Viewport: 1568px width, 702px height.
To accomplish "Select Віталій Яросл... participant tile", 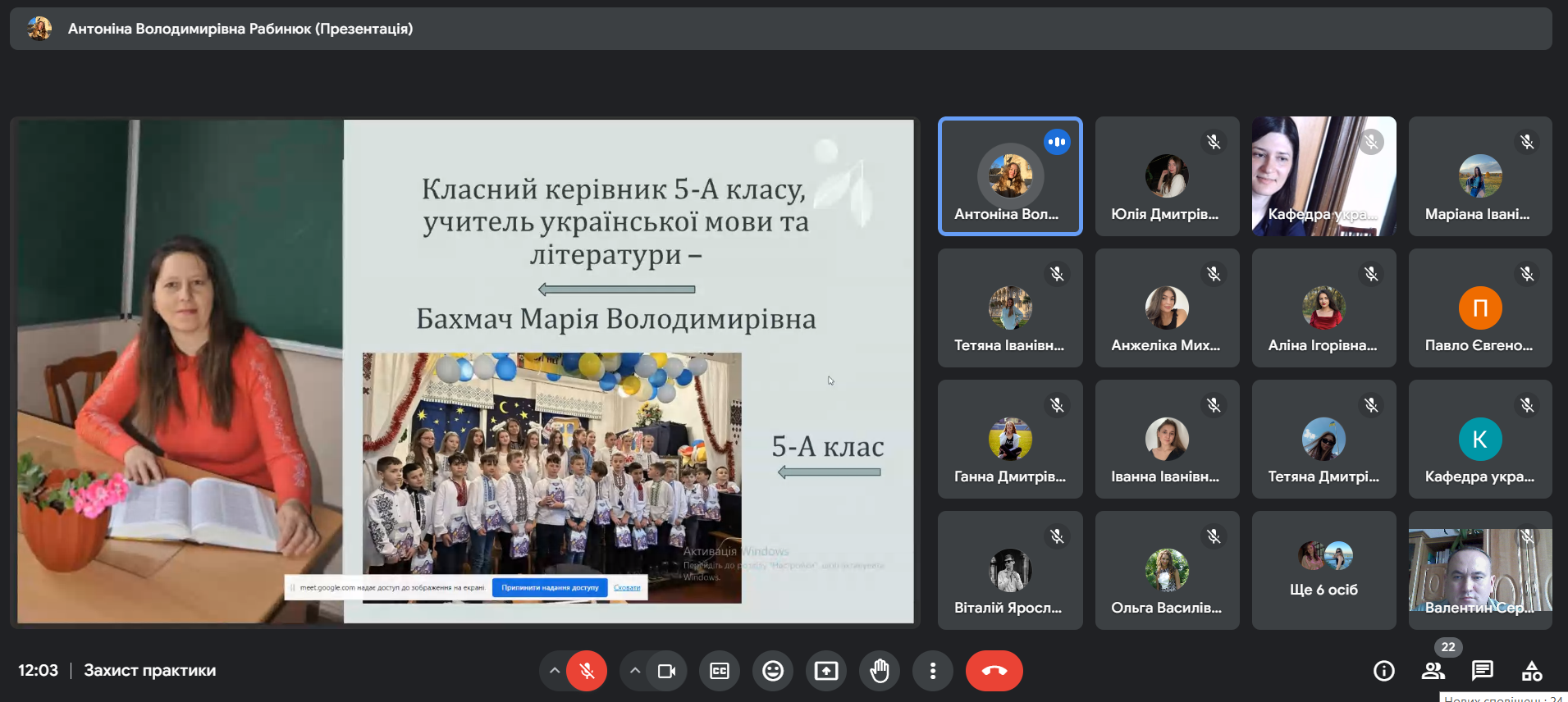I will coord(1010,570).
